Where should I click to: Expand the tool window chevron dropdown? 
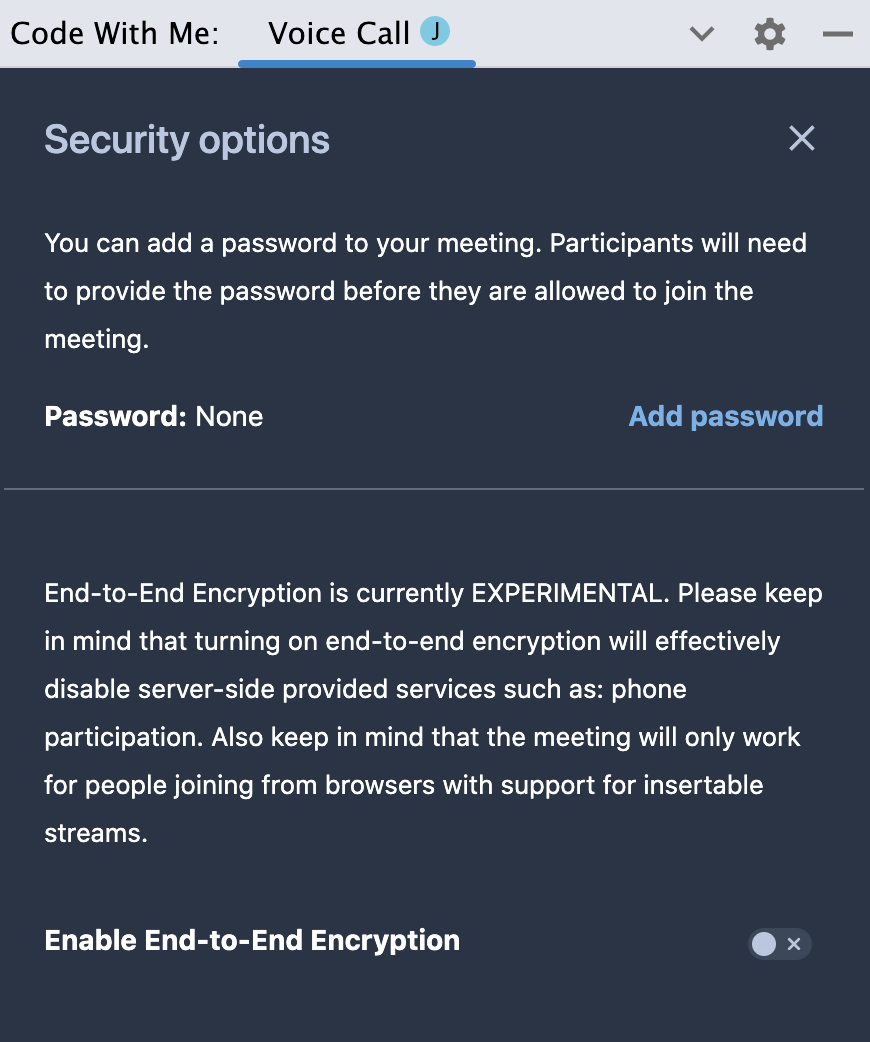tap(702, 33)
